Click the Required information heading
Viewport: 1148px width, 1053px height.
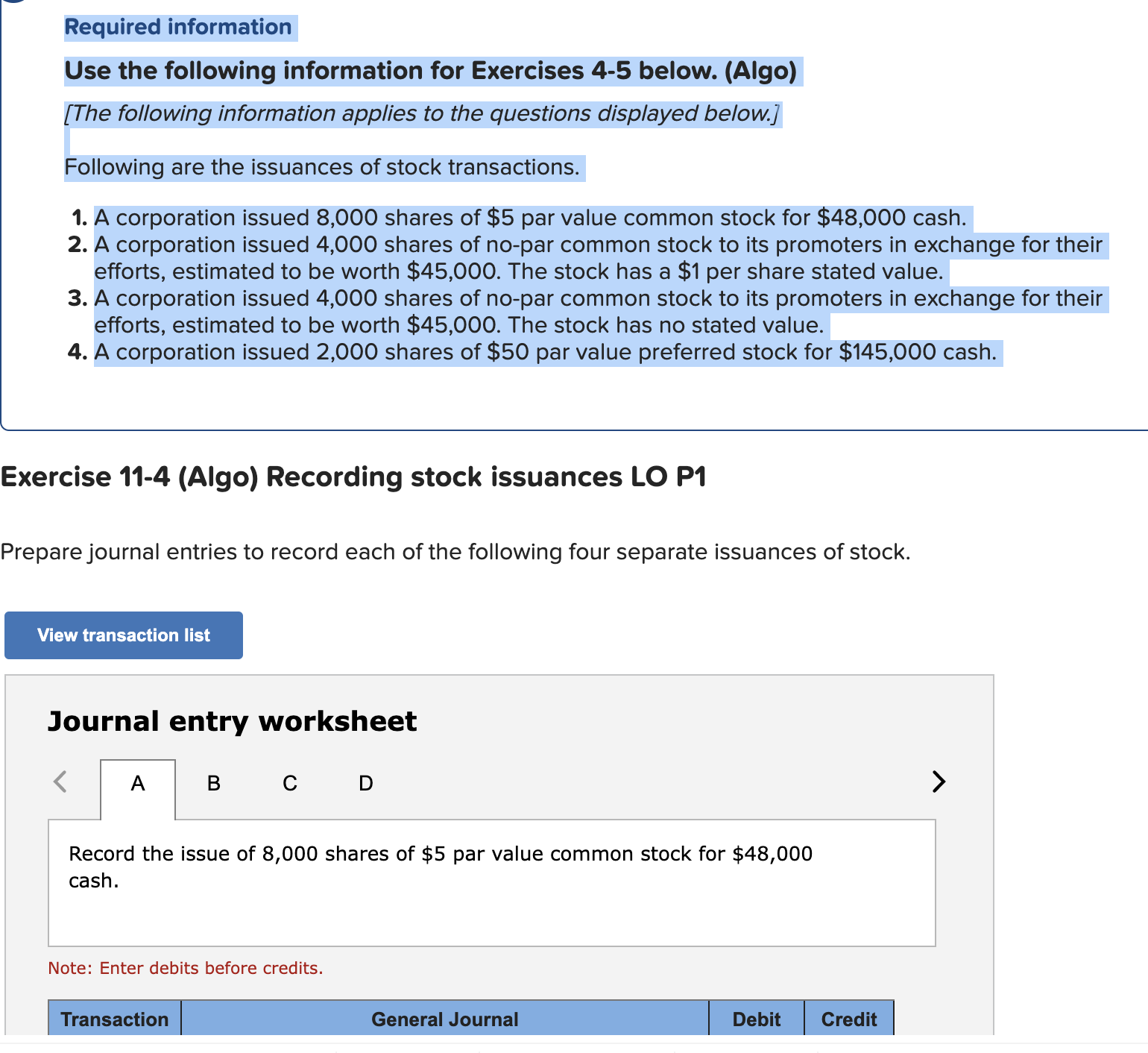[178, 27]
